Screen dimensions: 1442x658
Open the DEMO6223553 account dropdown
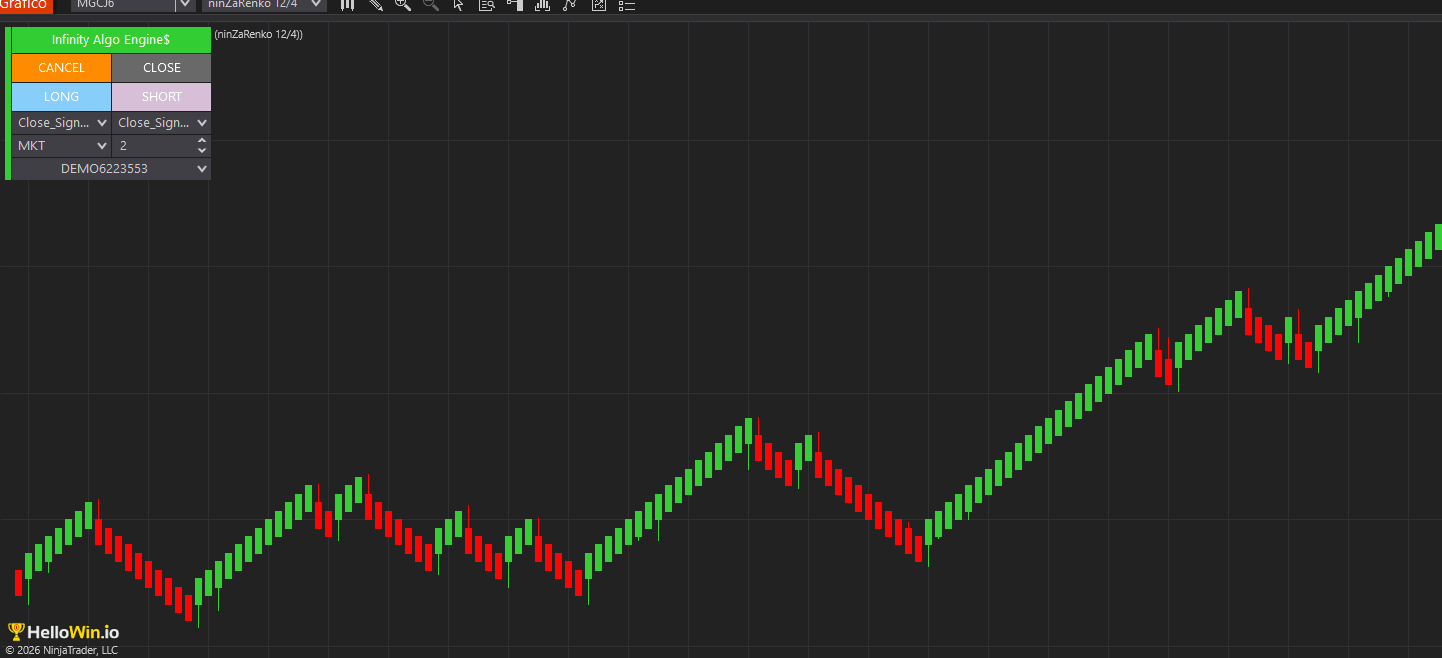(x=111, y=169)
